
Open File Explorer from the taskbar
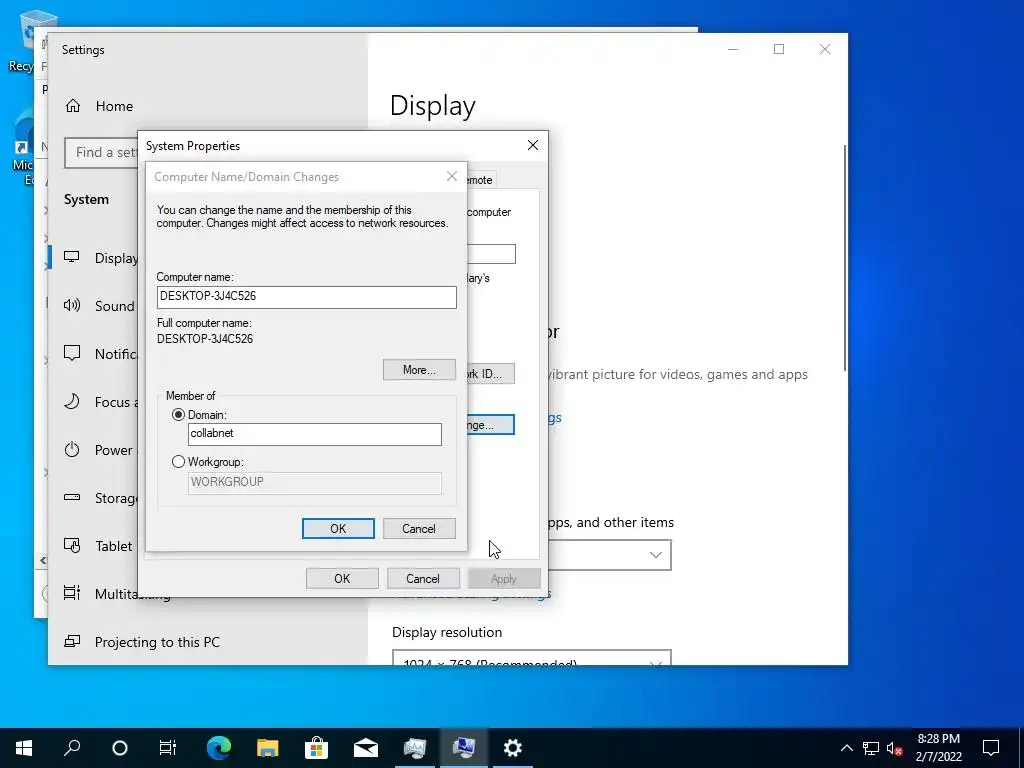(268, 748)
